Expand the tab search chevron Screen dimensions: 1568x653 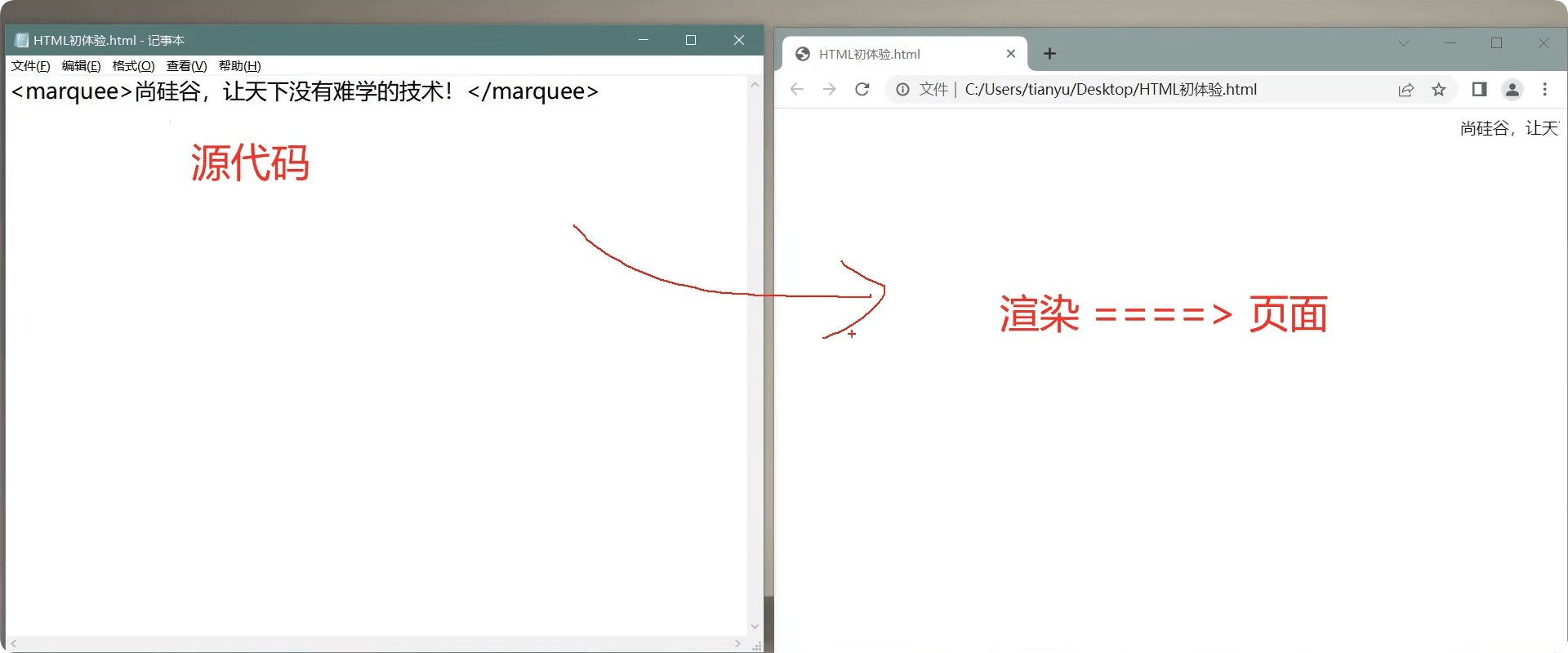(x=1404, y=43)
